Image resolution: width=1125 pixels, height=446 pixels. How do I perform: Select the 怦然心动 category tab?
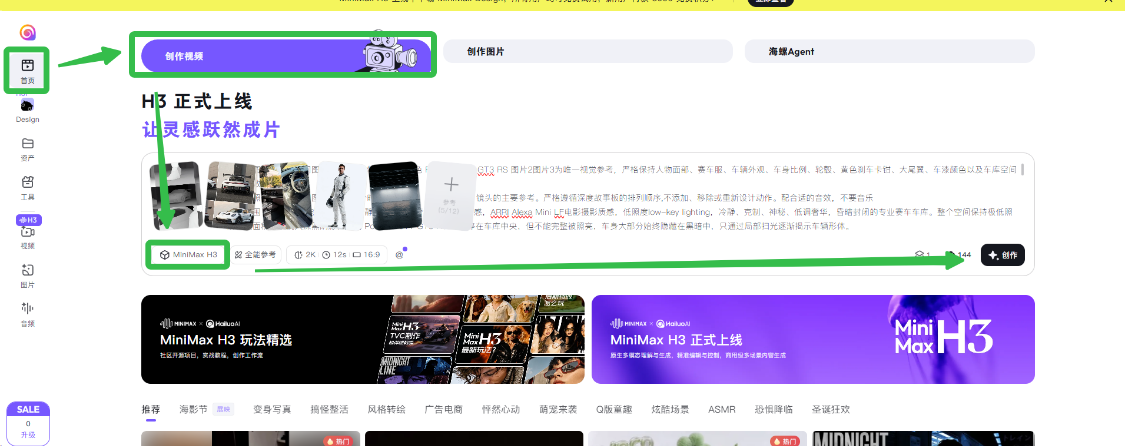tap(501, 409)
